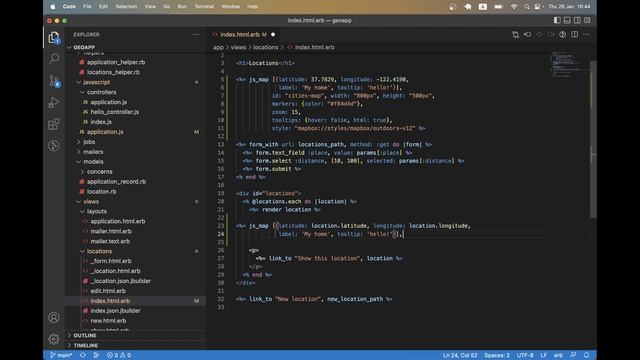Open location.rb model file

[x=102, y=191]
